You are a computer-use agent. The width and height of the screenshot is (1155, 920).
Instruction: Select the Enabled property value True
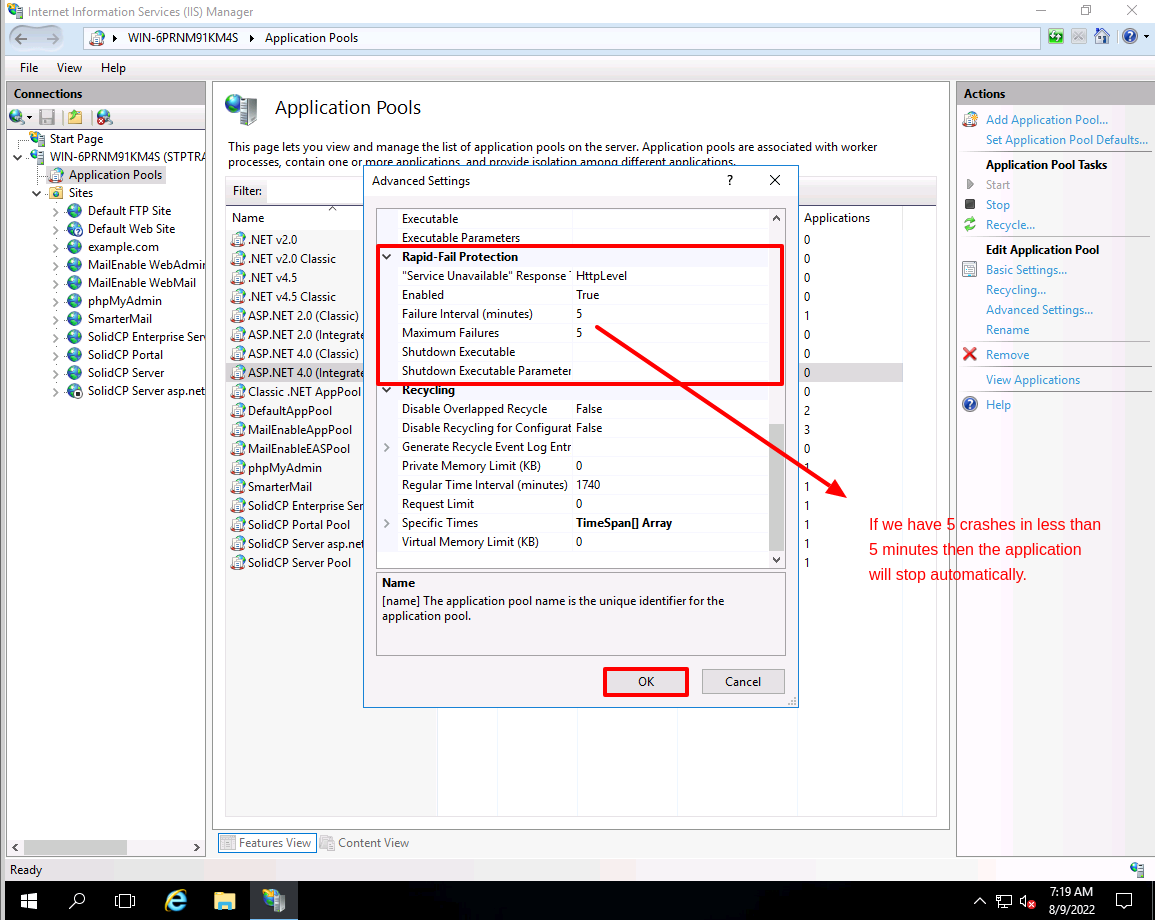coord(670,295)
